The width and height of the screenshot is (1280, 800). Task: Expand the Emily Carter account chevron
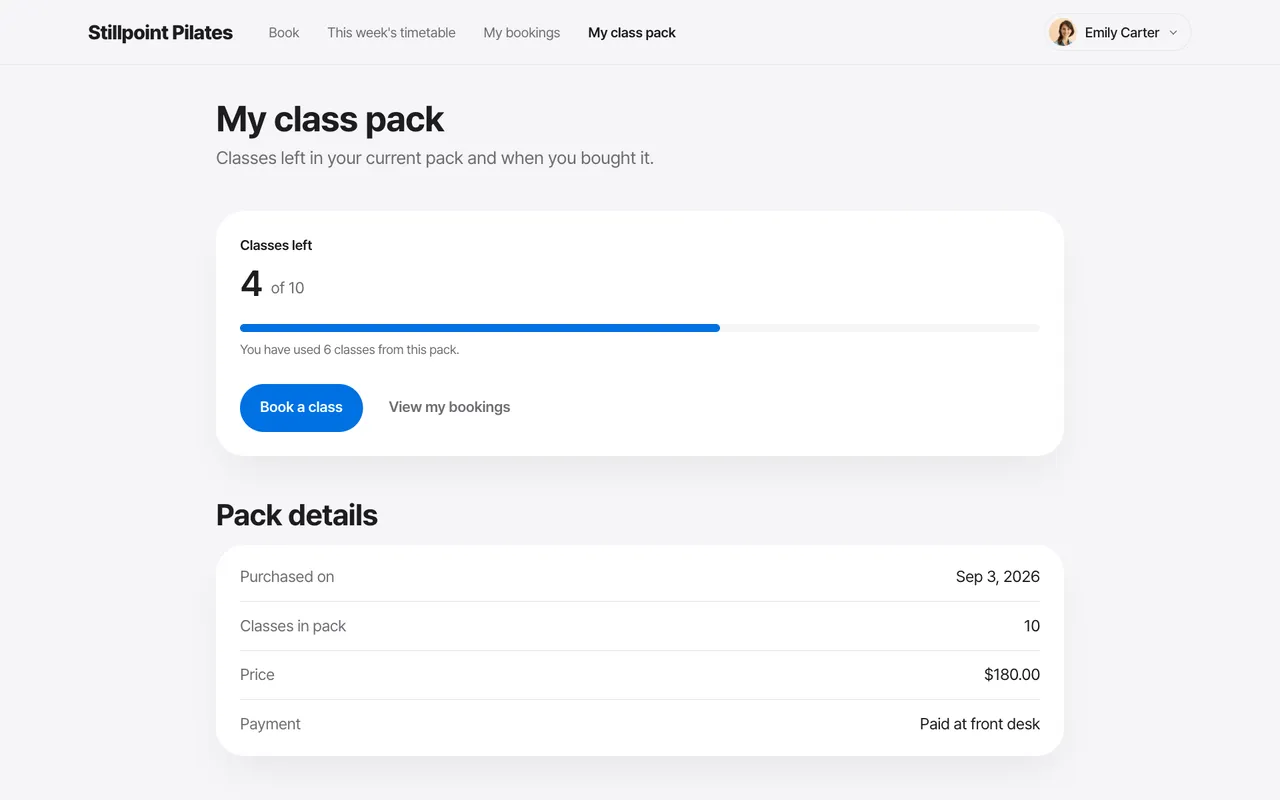point(1173,33)
